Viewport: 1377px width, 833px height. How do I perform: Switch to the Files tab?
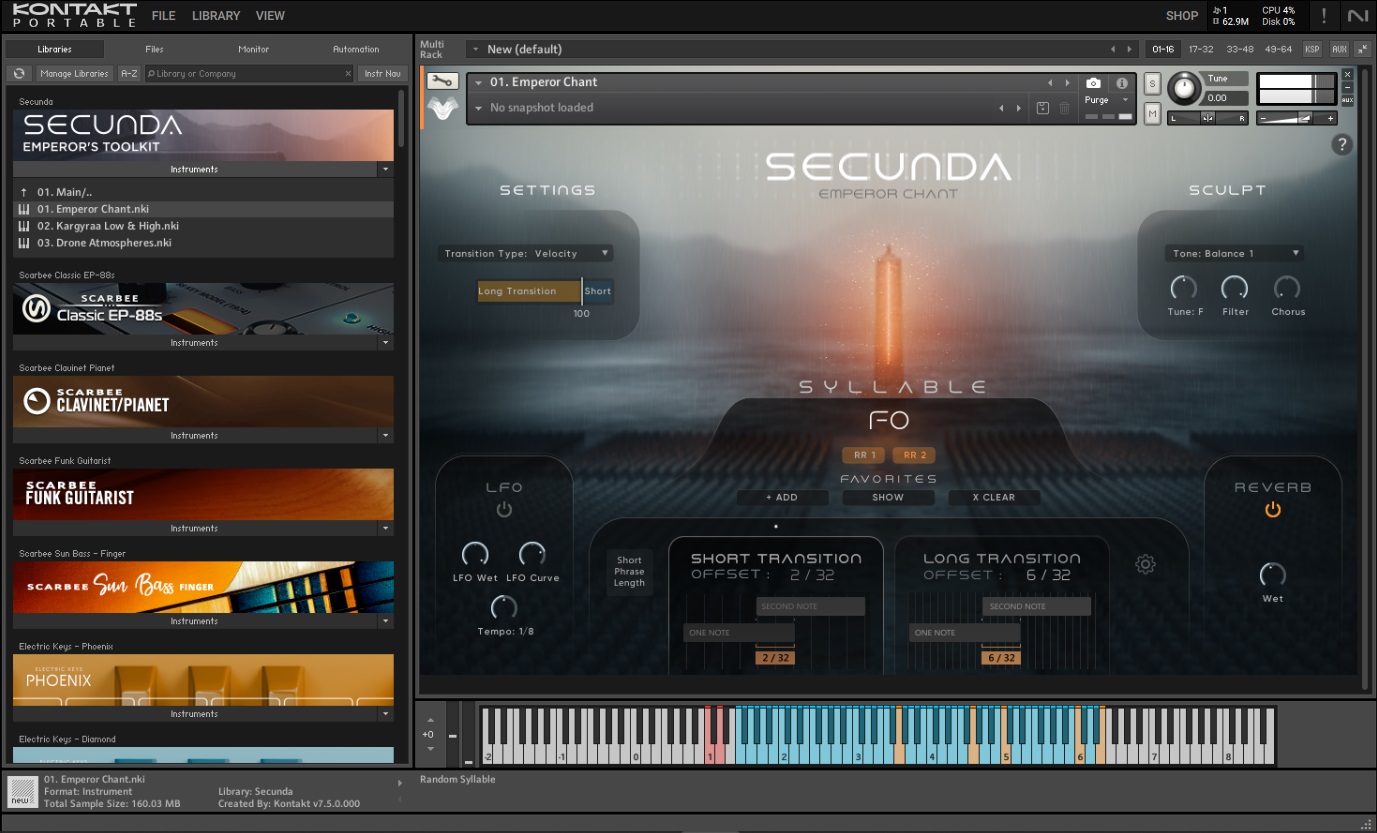(x=154, y=49)
